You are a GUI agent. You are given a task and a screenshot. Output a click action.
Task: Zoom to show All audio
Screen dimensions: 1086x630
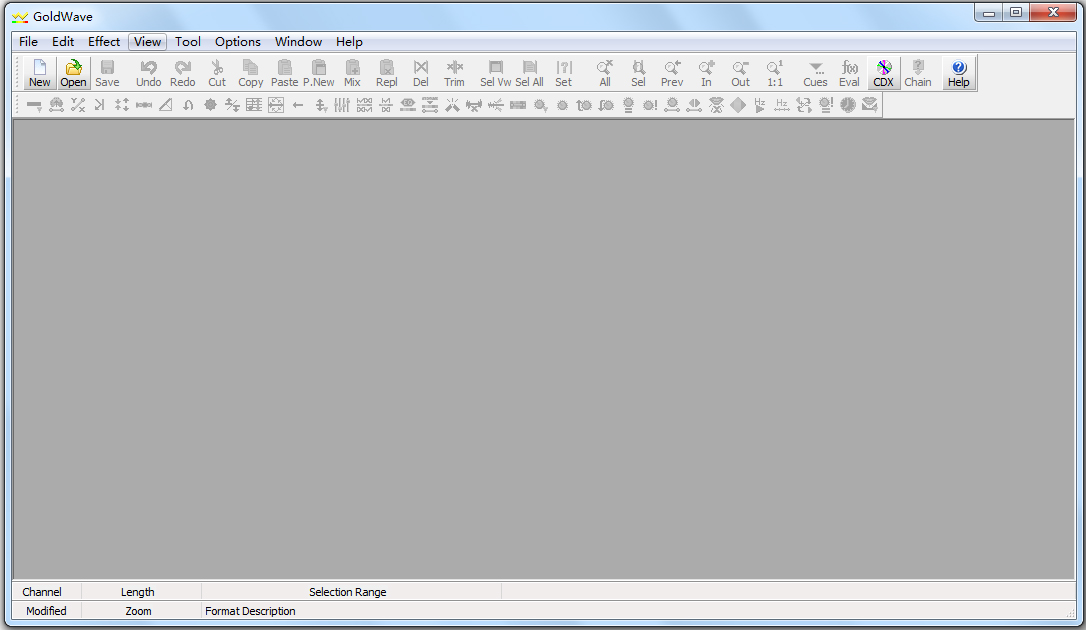[x=605, y=73]
